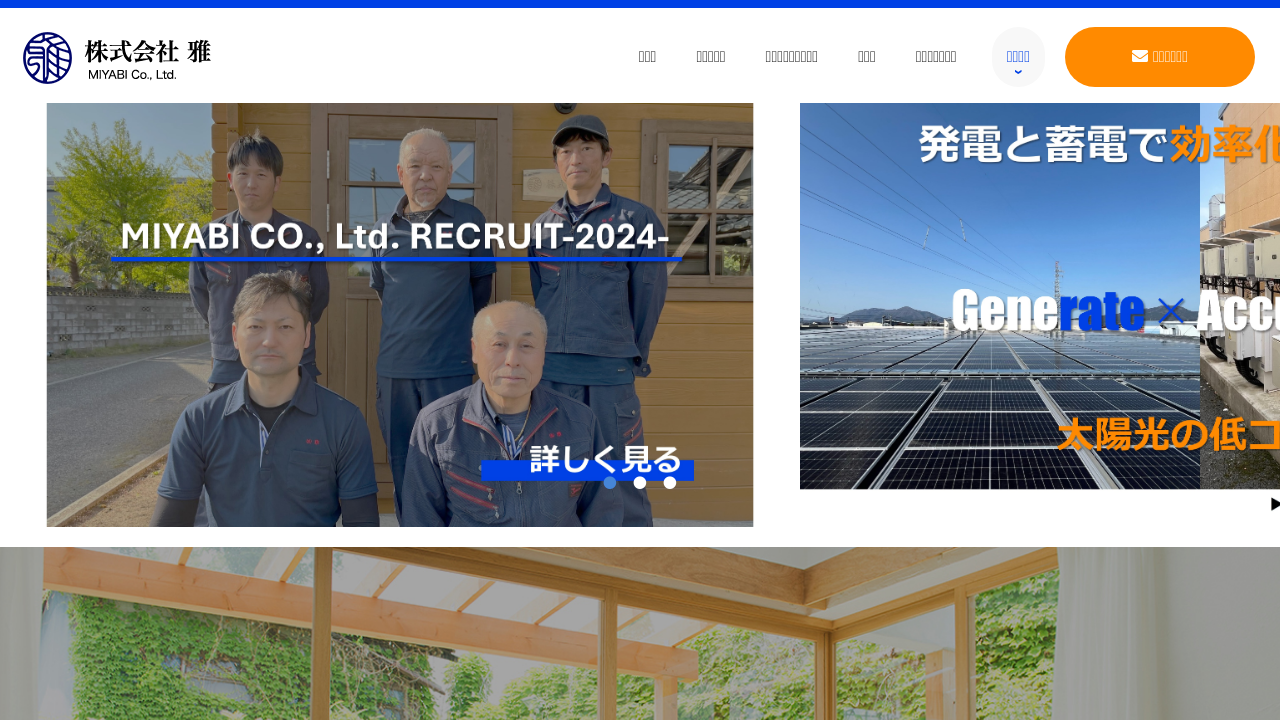The image size is (1280, 720).
Task: Click the circular MIYABI logo emblem
Action: click(x=48, y=58)
